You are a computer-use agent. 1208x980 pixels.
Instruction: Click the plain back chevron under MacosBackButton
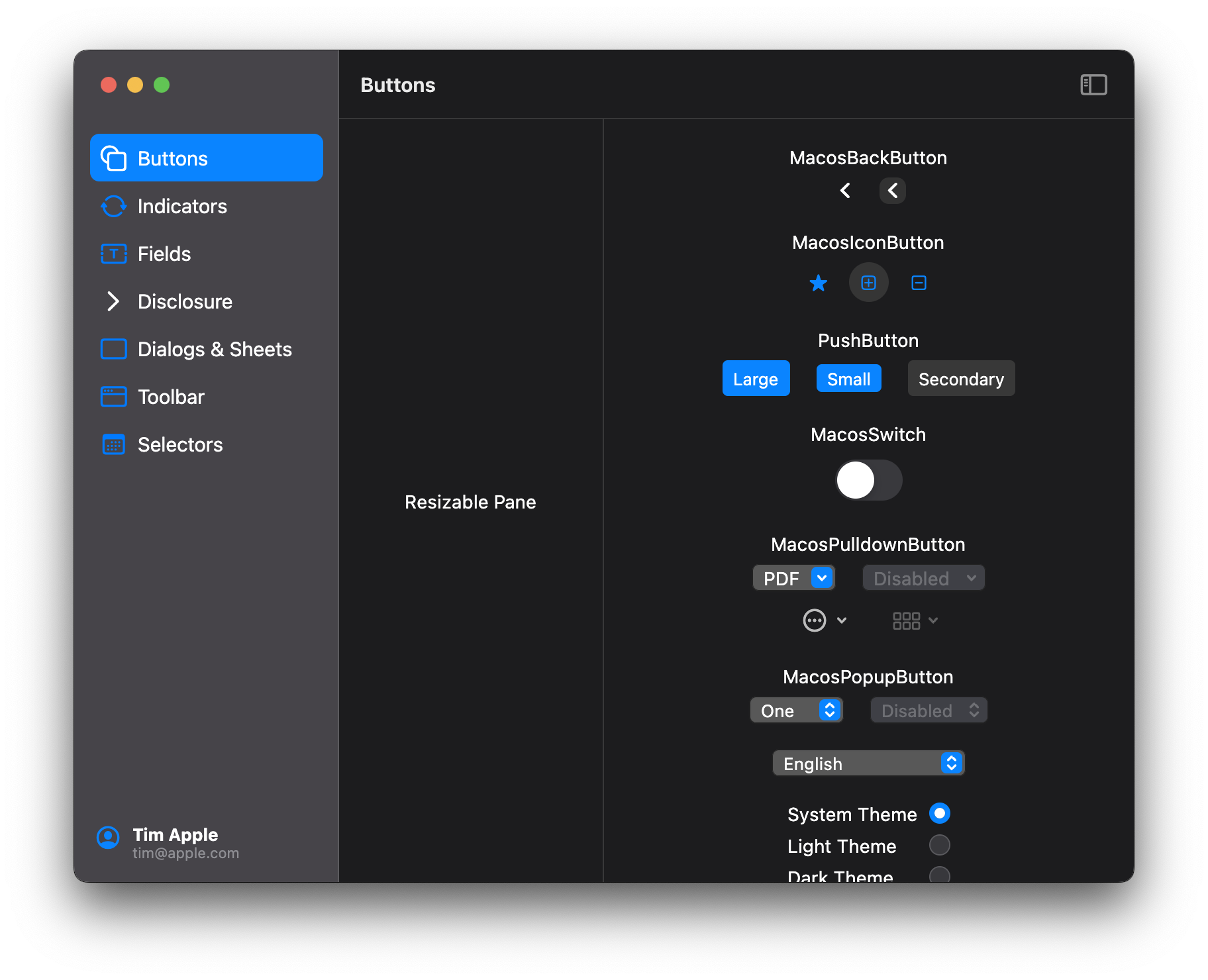(x=845, y=191)
